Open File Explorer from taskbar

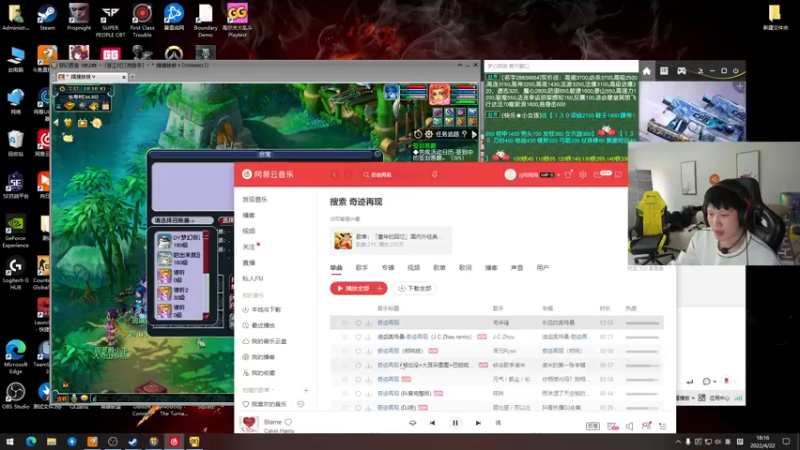[x=51, y=441]
